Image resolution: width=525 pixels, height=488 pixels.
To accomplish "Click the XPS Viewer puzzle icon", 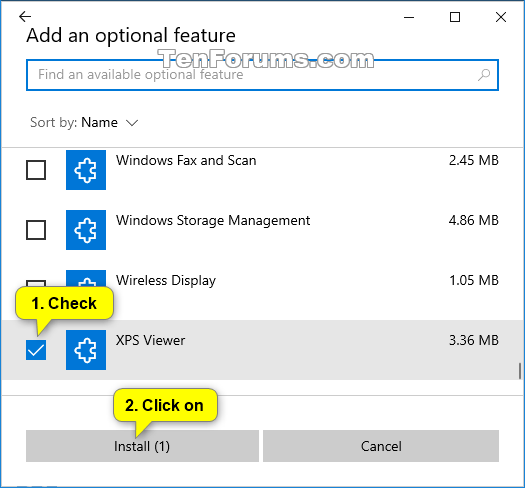I will (x=86, y=350).
